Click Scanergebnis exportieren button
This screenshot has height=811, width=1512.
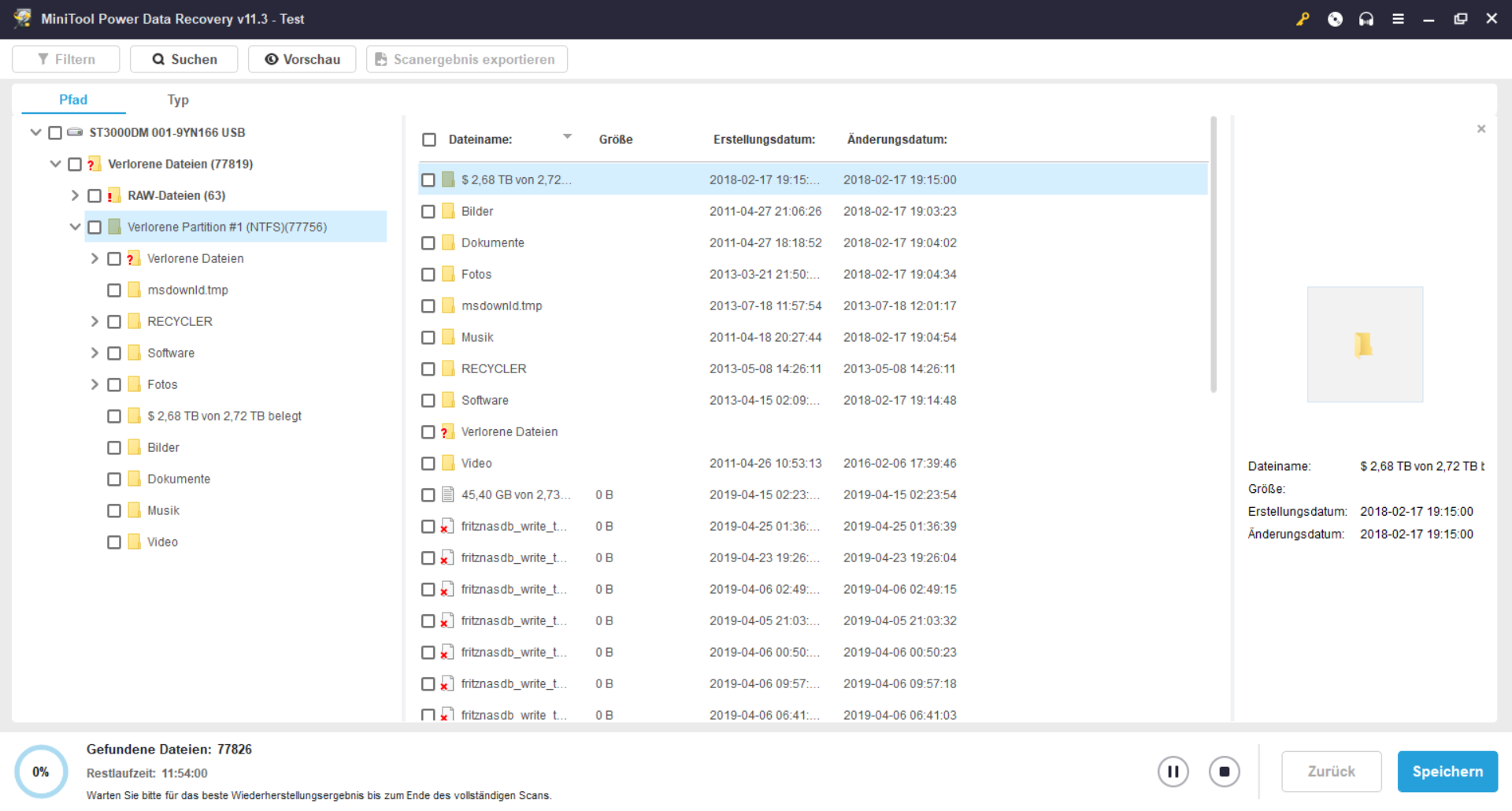pyautogui.click(x=467, y=59)
